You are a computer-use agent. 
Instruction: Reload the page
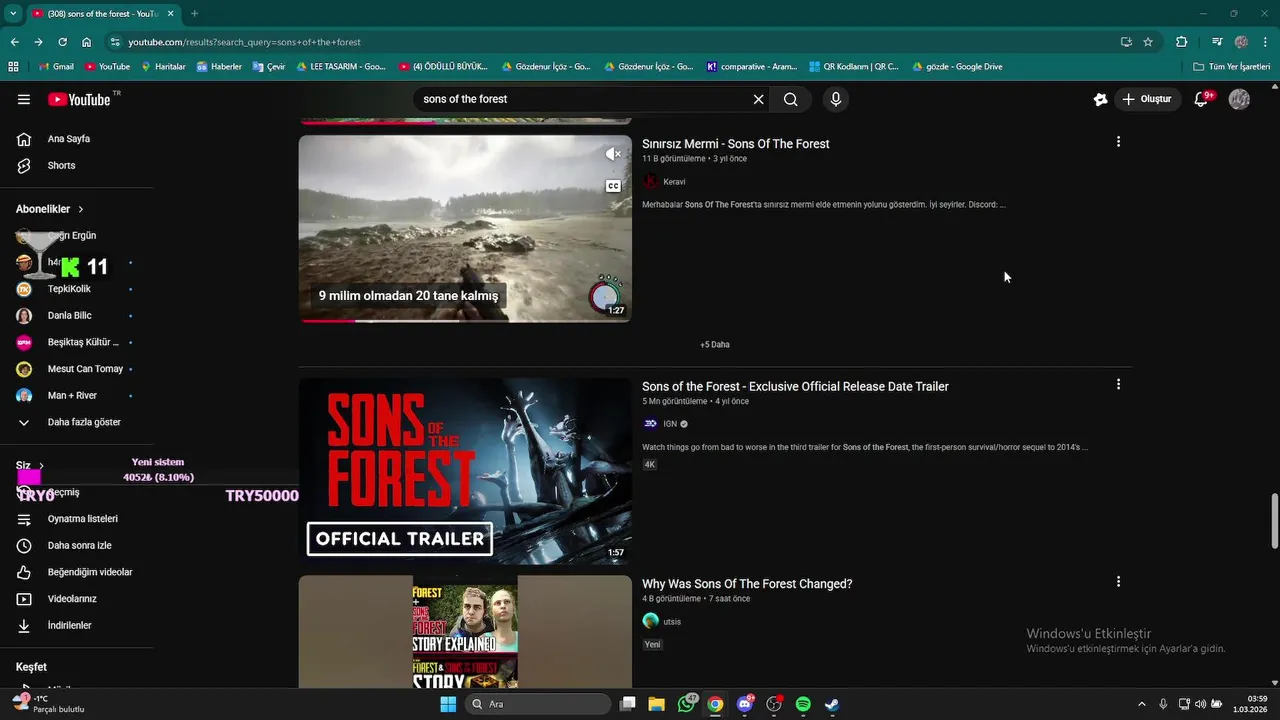click(x=62, y=42)
